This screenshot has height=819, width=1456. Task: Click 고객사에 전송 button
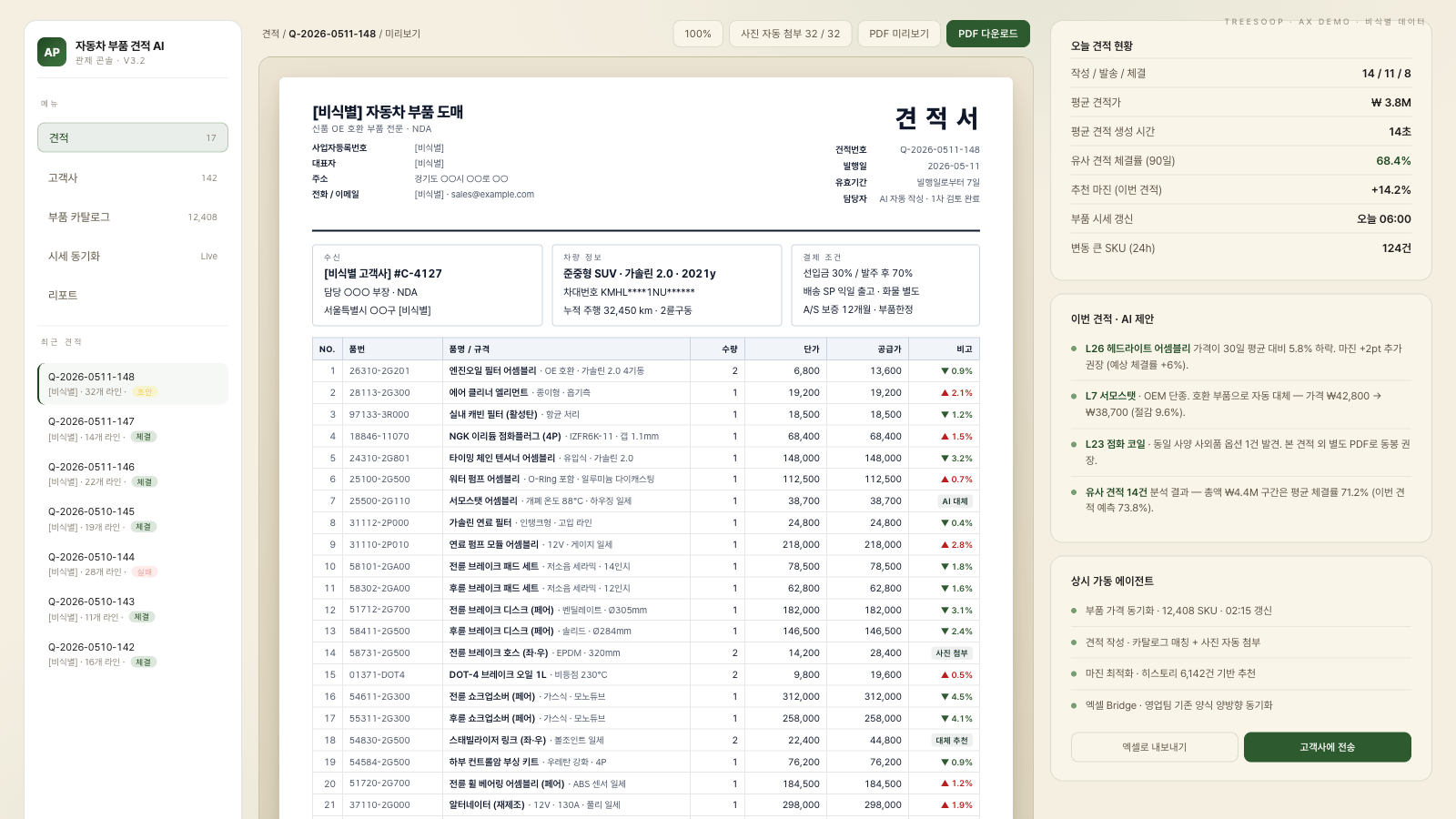click(x=1328, y=747)
